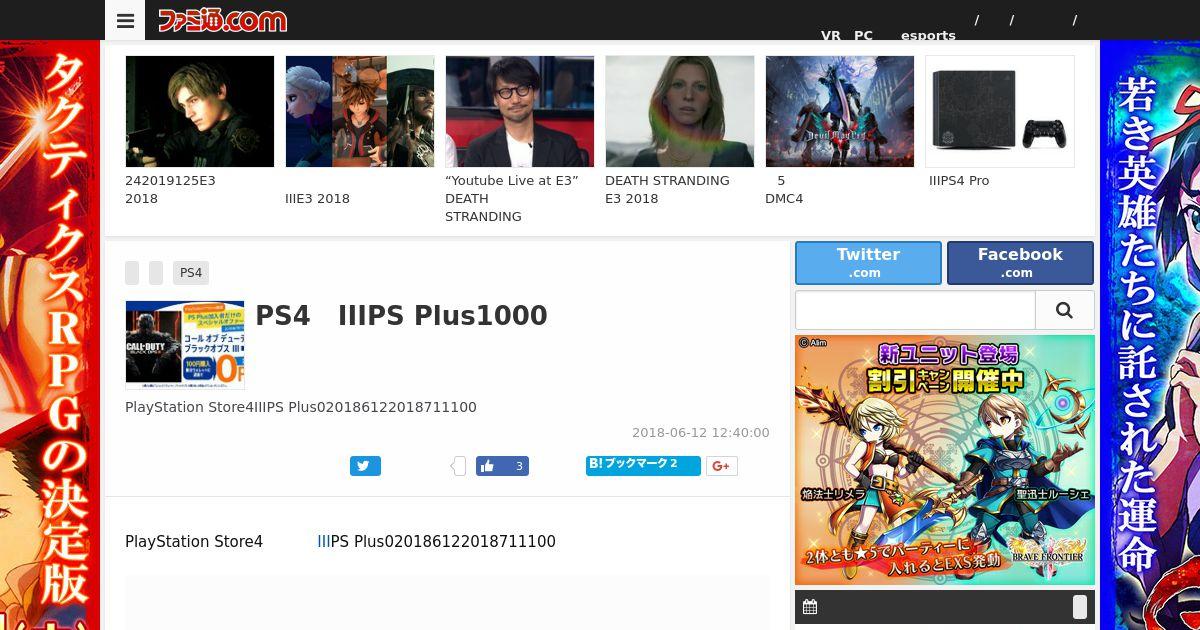Open the Devil May Cry 5 thumbnail
This screenshot has height=630, width=1200.
click(x=840, y=111)
